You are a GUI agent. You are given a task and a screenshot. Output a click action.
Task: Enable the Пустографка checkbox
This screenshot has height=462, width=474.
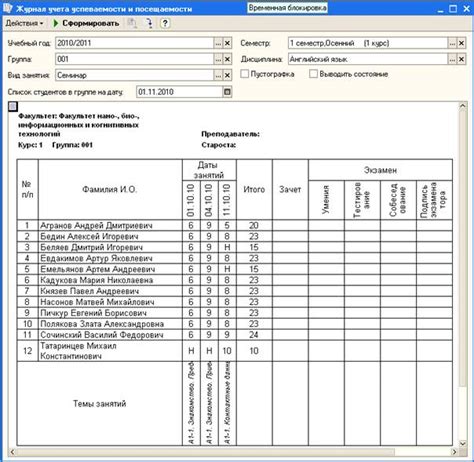click(x=244, y=74)
